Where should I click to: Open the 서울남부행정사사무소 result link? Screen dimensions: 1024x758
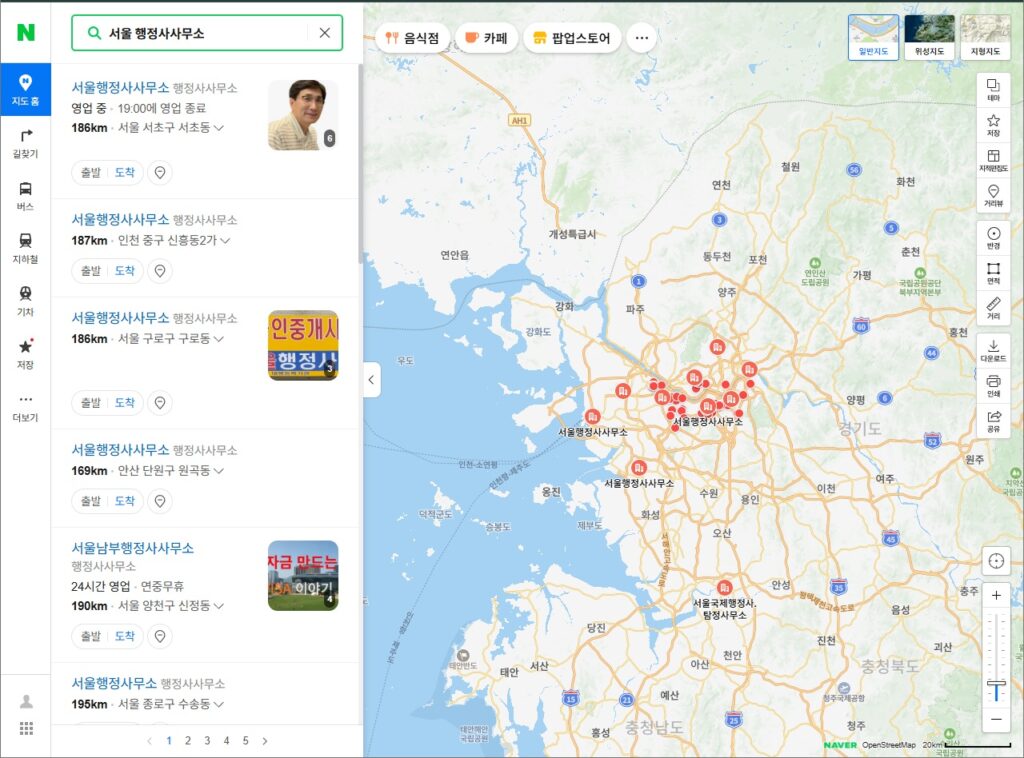coord(132,548)
